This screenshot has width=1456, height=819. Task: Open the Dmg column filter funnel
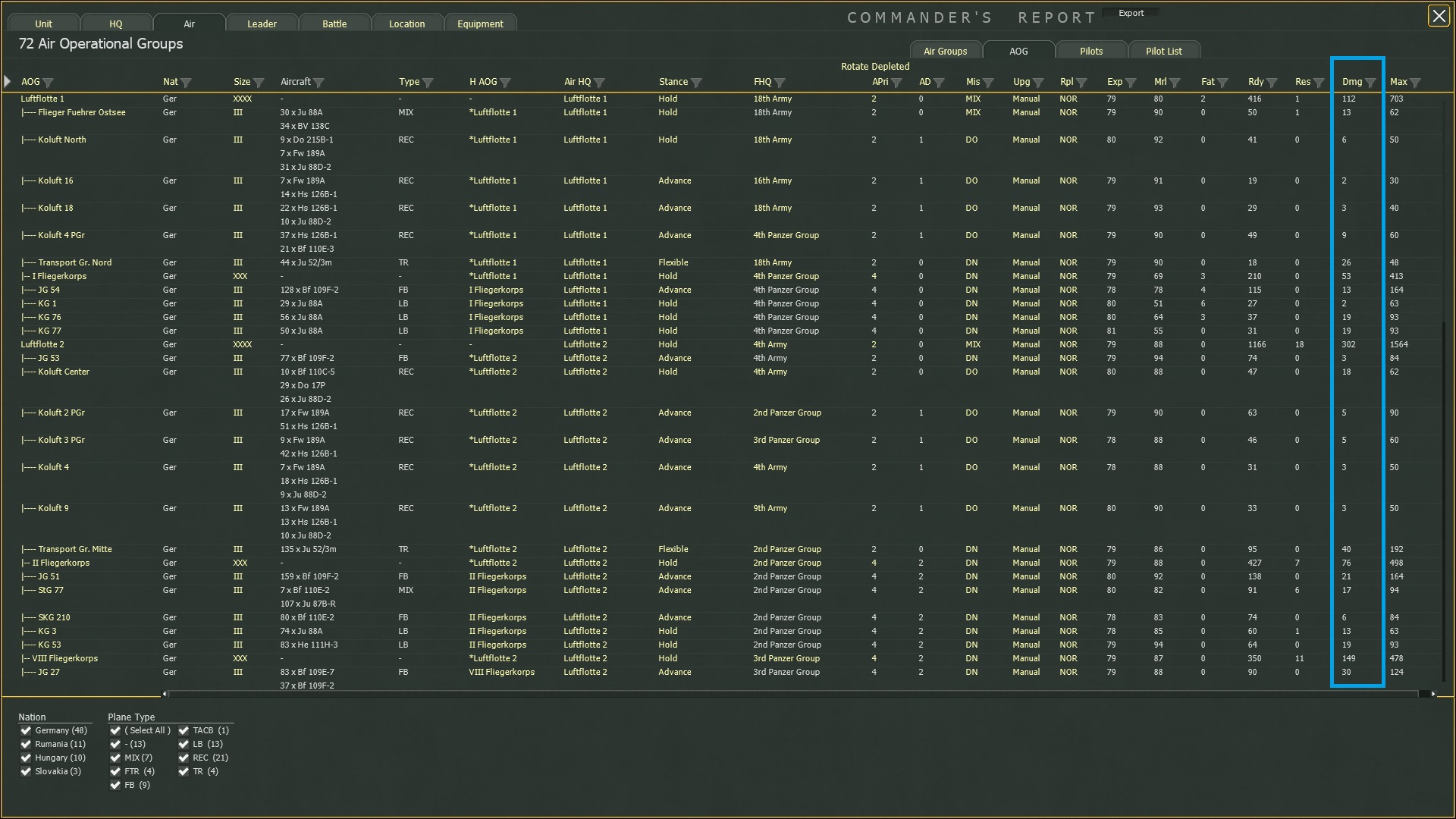tap(1370, 83)
